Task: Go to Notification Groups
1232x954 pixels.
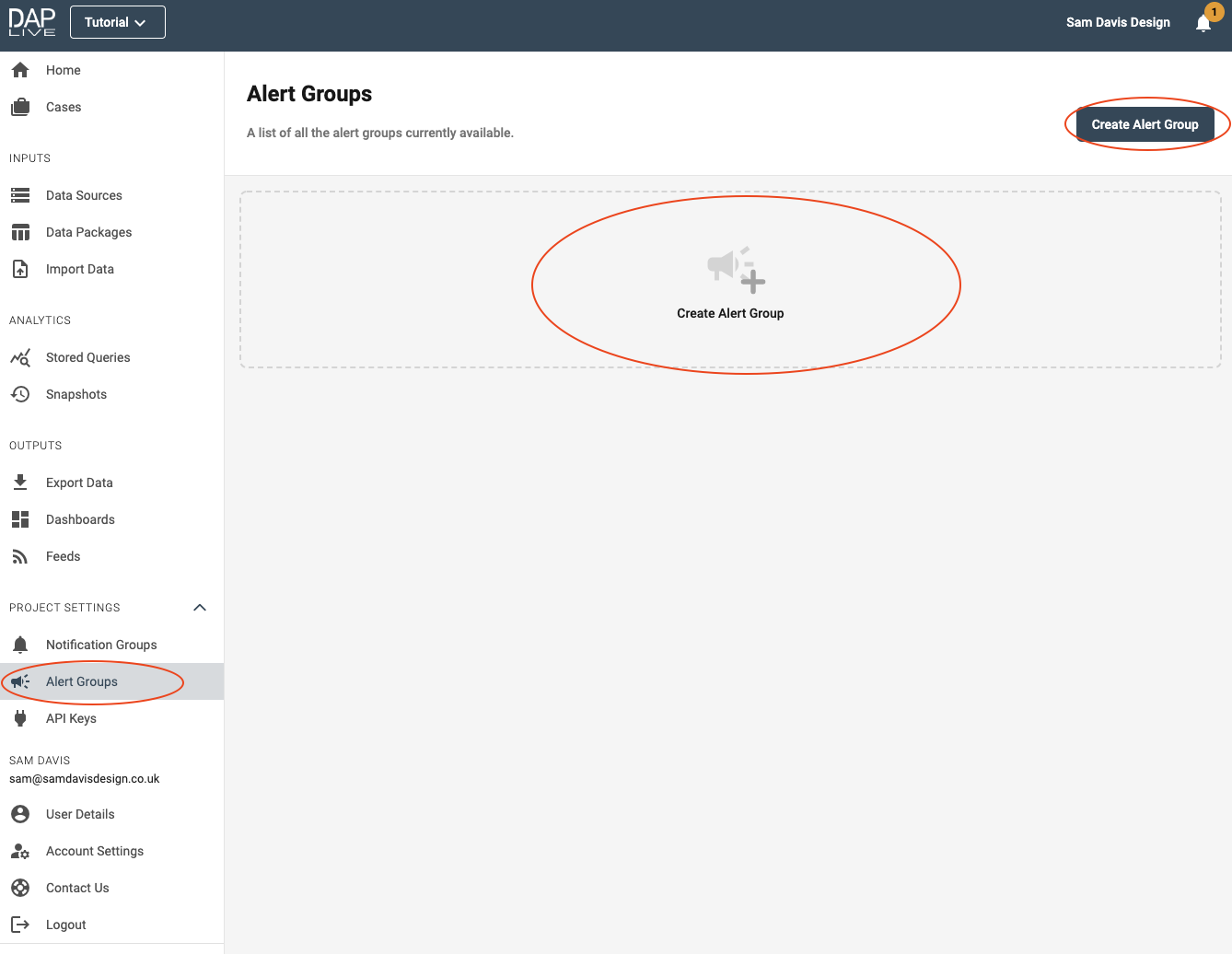Action: coord(101,645)
